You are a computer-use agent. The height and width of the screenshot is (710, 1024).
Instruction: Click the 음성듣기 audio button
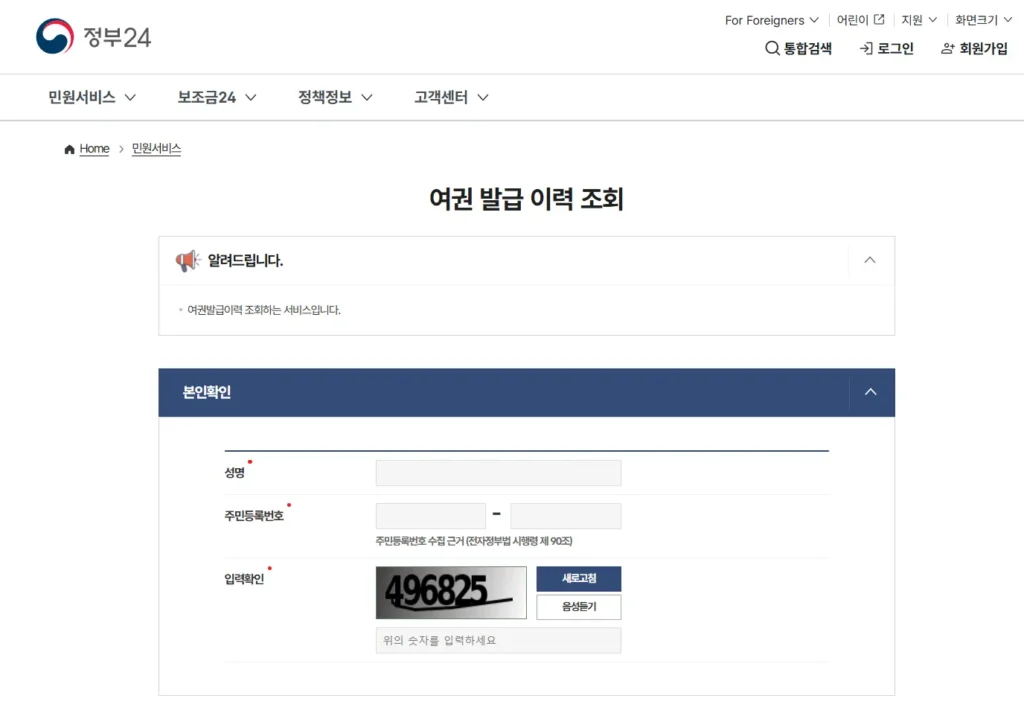point(579,607)
